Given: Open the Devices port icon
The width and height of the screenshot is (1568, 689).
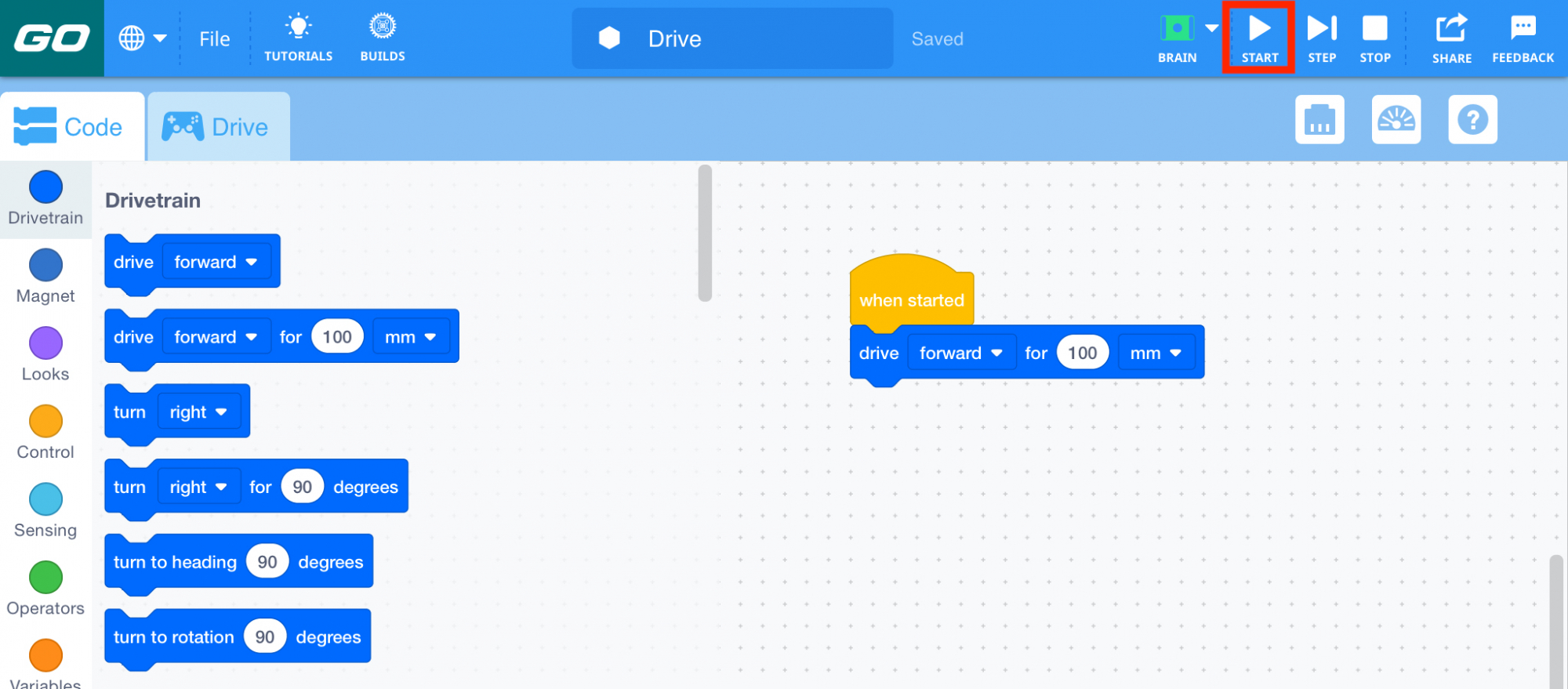Looking at the screenshot, I should click(x=1319, y=119).
